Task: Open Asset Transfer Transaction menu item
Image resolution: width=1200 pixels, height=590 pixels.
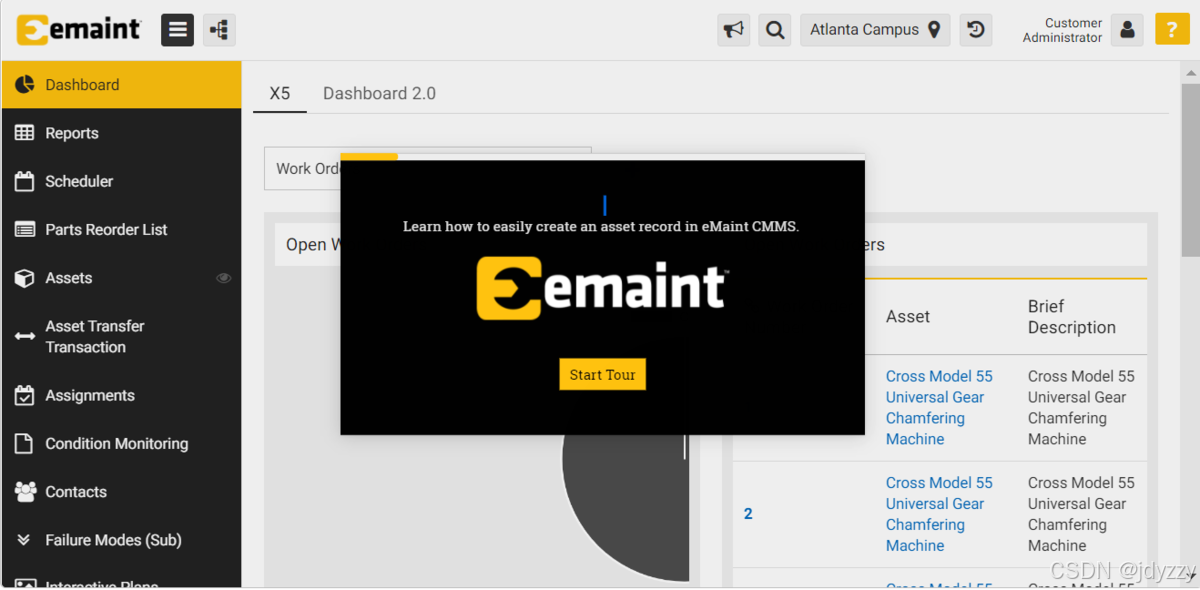Action: pos(121,336)
